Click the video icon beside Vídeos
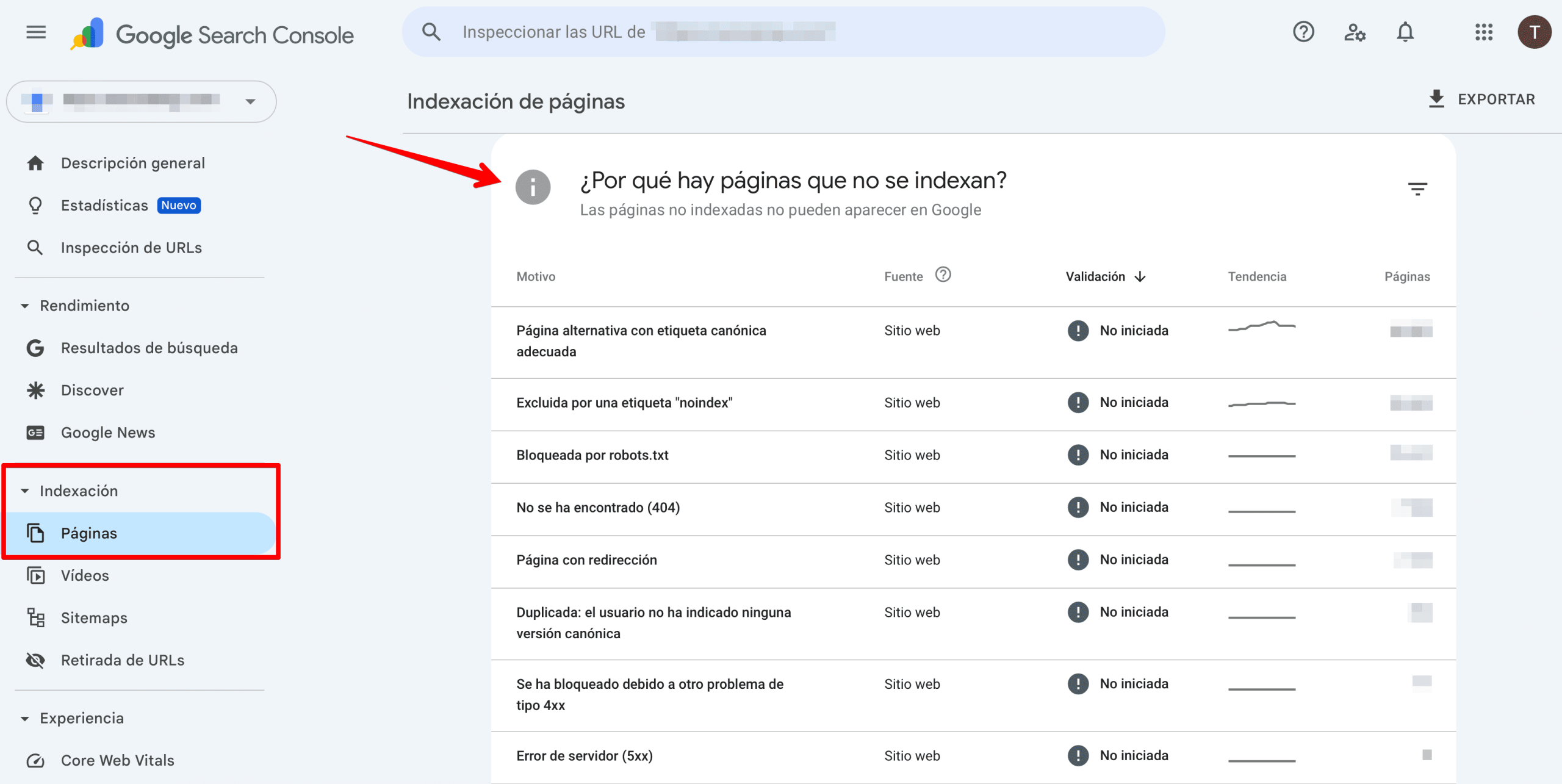 [35, 575]
